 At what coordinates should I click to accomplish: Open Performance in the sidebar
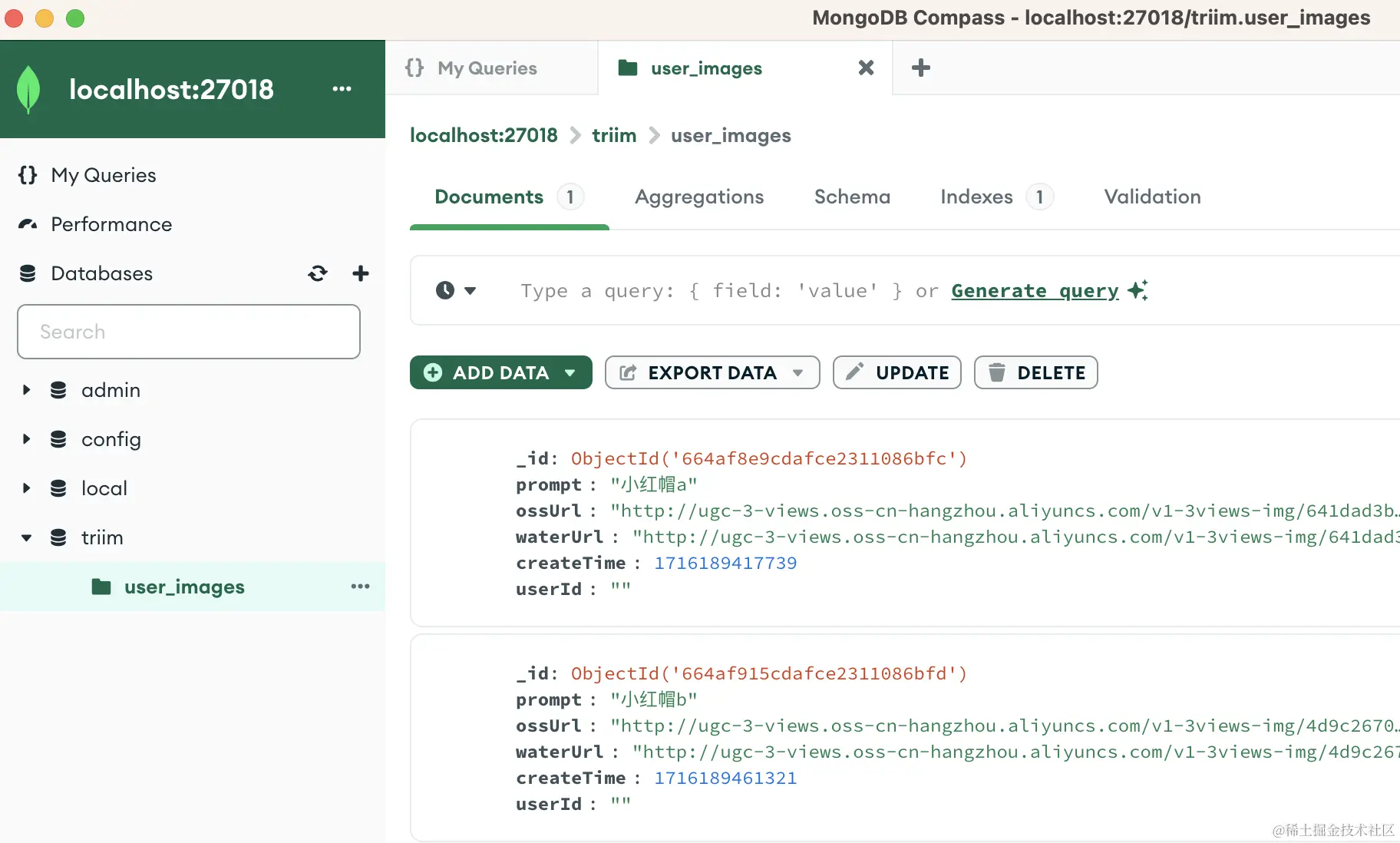pos(111,224)
